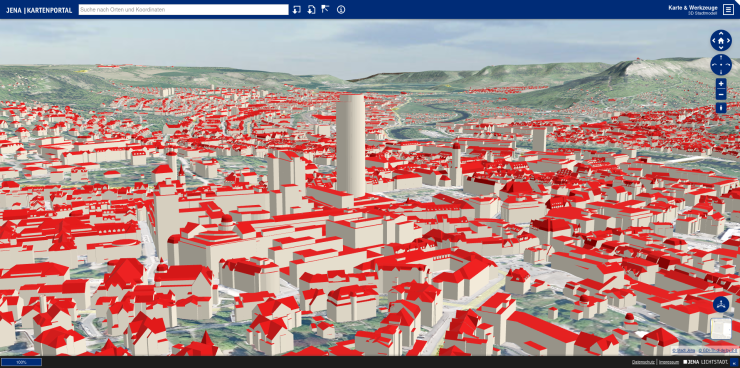The width and height of the screenshot is (740, 368).
Task: Toggle the 3D view mode round button
Action: pyautogui.click(x=721, y=304)
